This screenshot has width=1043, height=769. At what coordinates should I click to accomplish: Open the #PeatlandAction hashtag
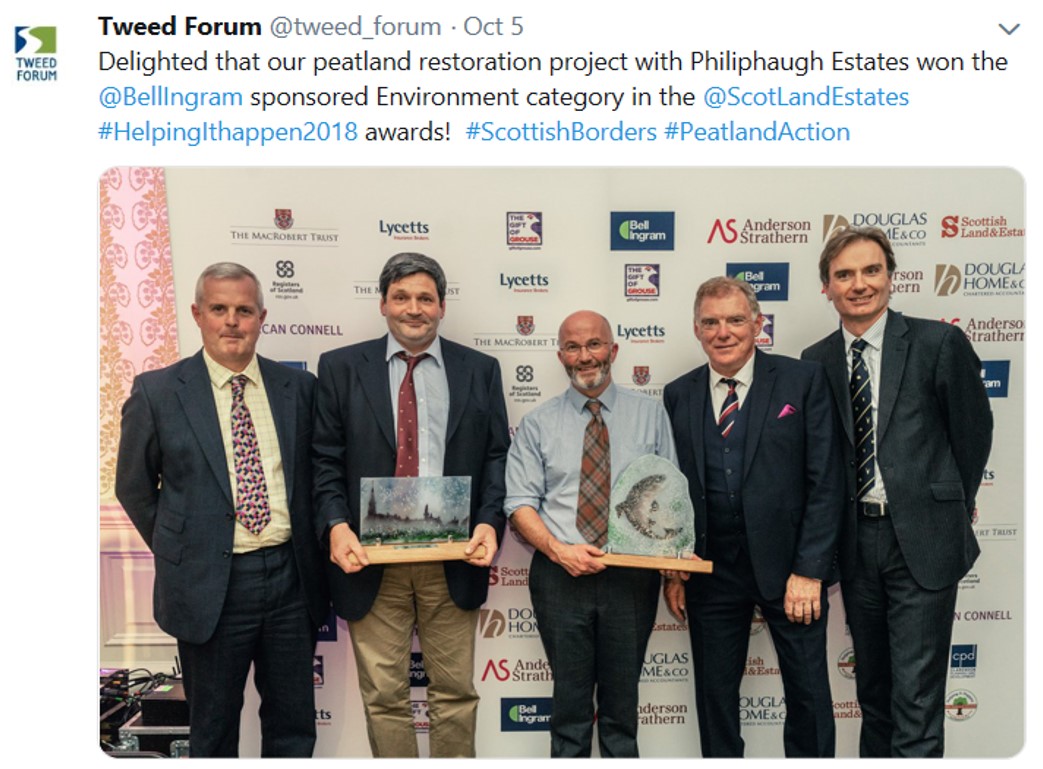[757, 132]
